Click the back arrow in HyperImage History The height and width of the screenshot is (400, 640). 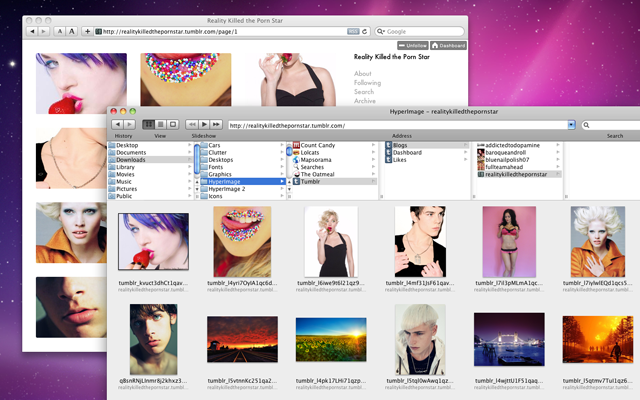(117, 125)
